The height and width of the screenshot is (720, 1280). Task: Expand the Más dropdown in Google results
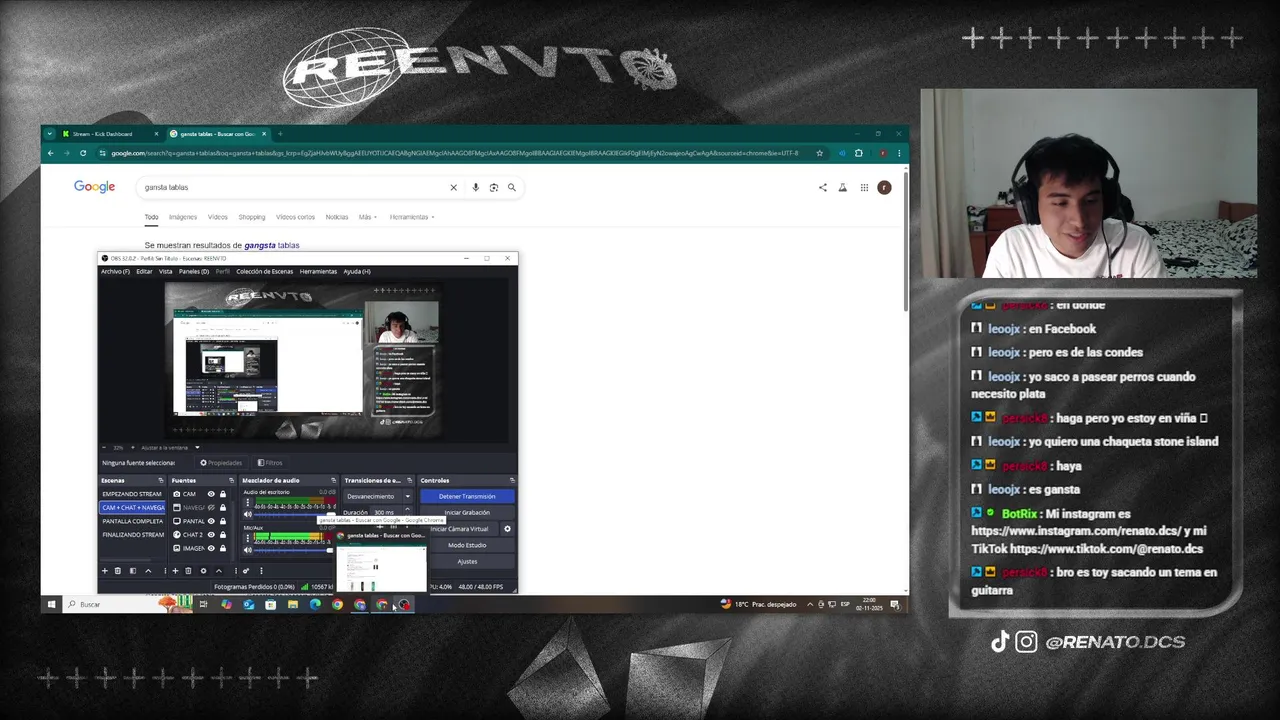point(367,217)
